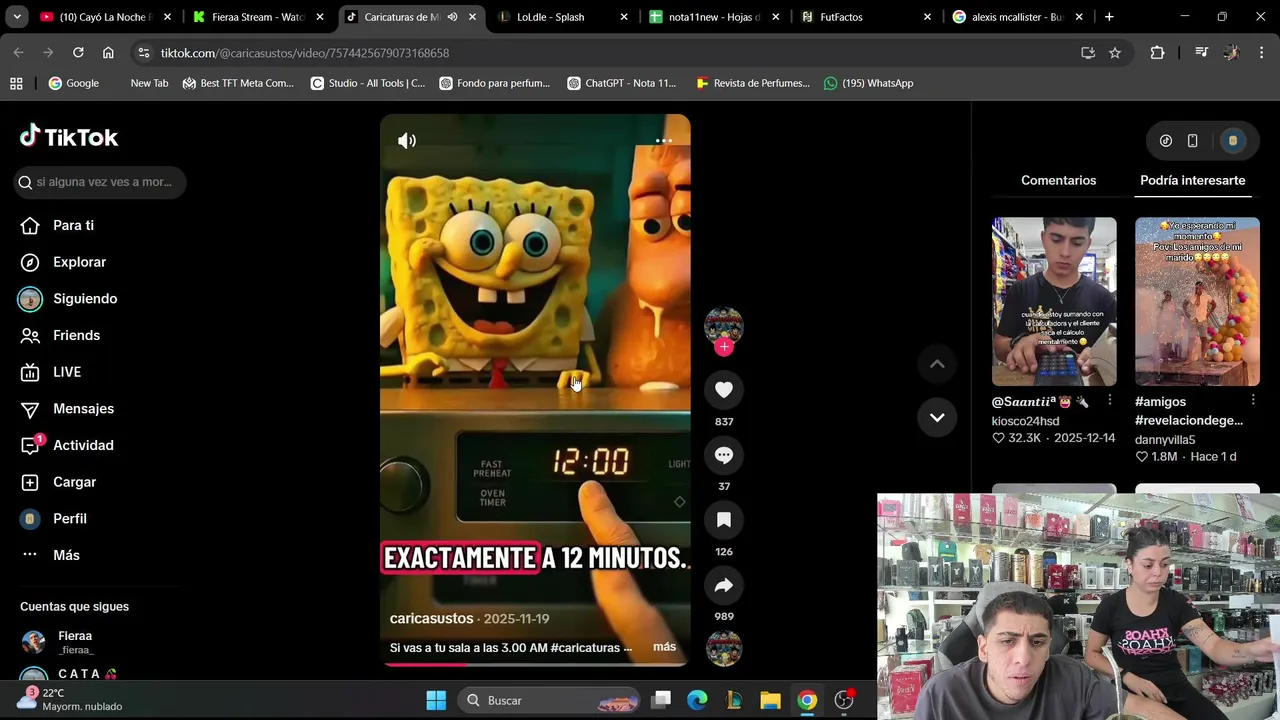
Task: Switch to Comentarios tab
Action: point(1058,180)
